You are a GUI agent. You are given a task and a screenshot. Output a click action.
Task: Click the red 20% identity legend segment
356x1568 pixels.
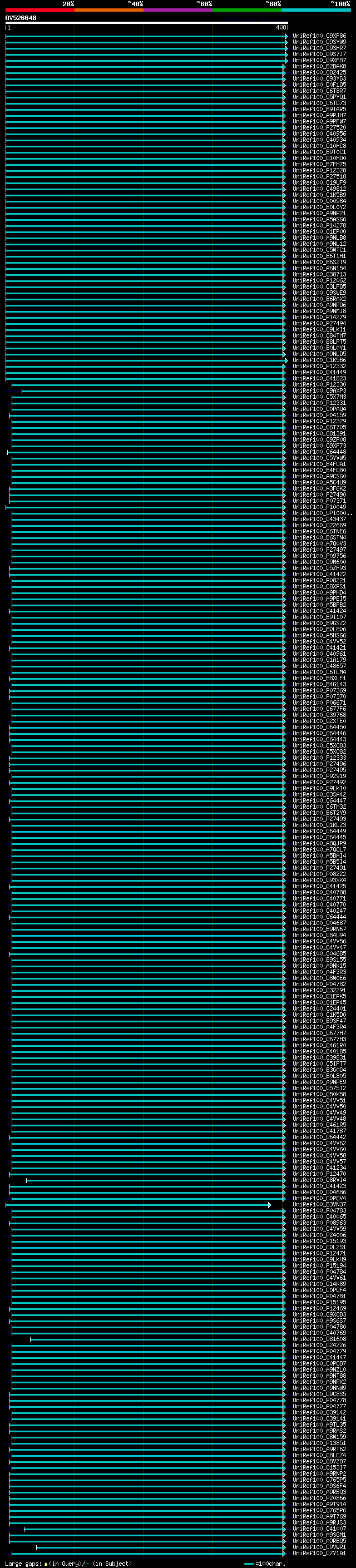(39, 10)
